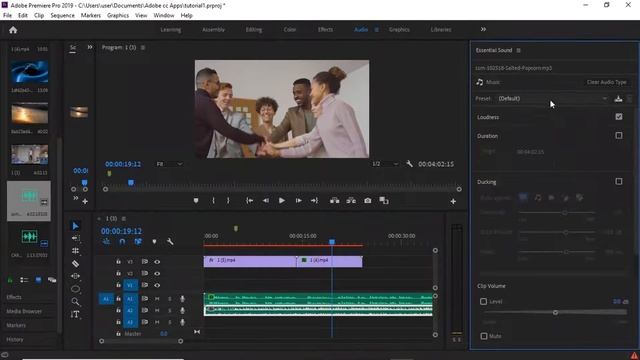Enable the Duration checkbox
The width and height of the screenshot is (640, 360).
point(619,135)
